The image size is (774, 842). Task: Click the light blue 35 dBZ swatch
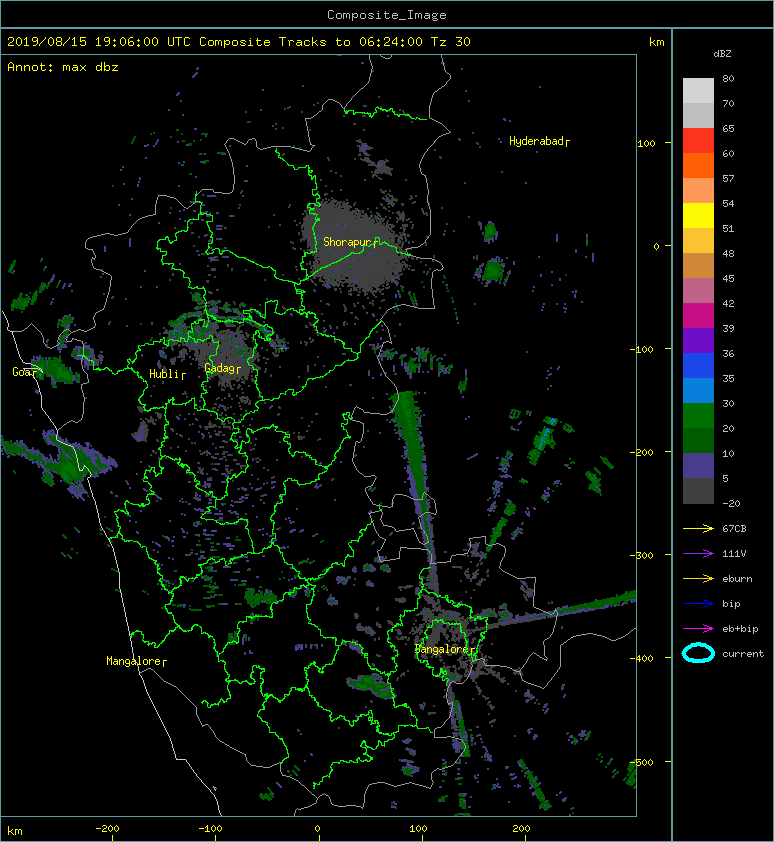click(x=698, y=390)
